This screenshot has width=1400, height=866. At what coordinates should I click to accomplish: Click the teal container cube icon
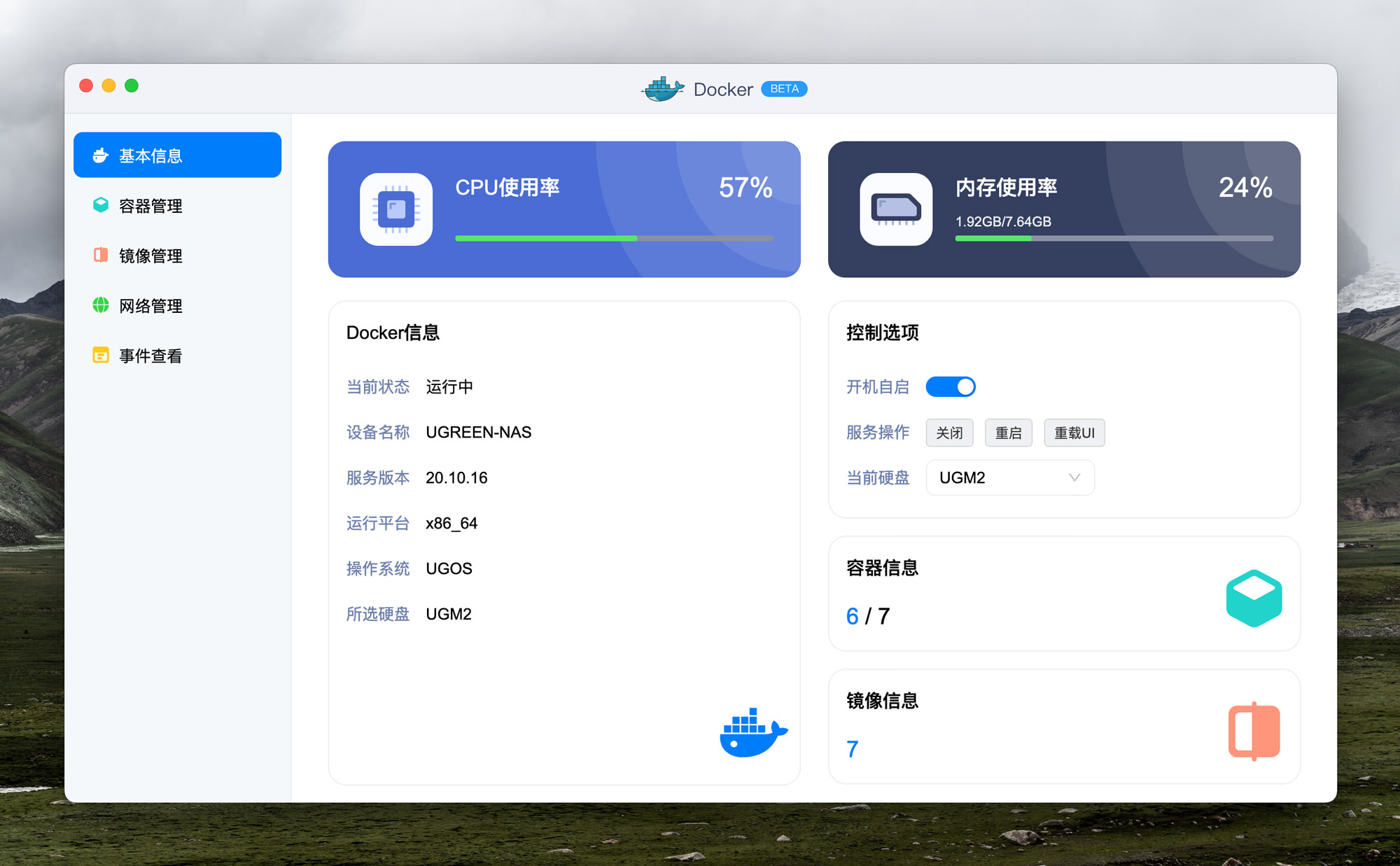tap(1254, 597)
